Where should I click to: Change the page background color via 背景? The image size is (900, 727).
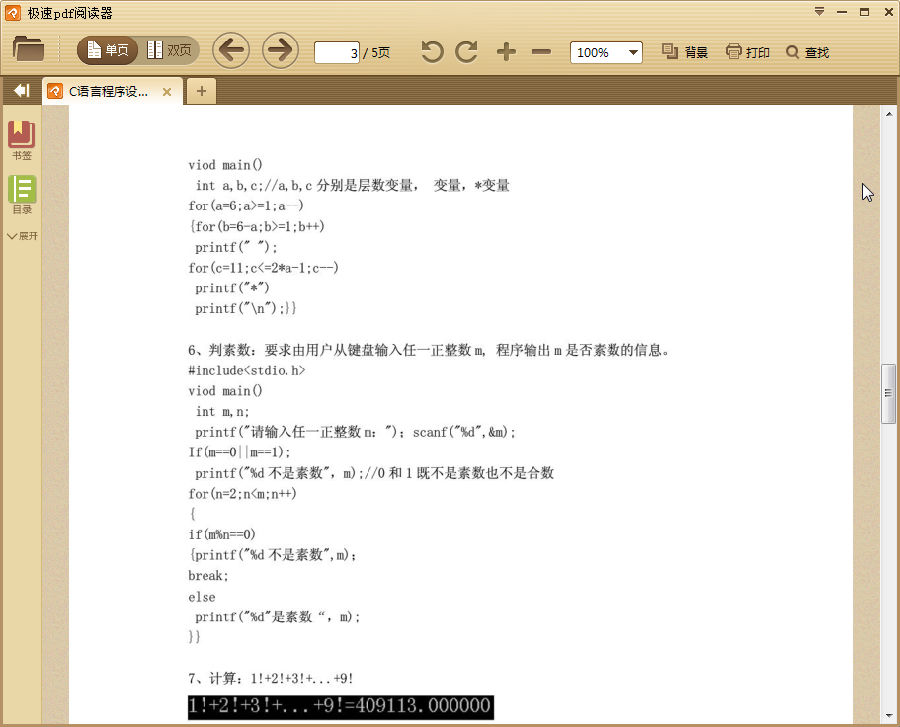pos(683,51)
